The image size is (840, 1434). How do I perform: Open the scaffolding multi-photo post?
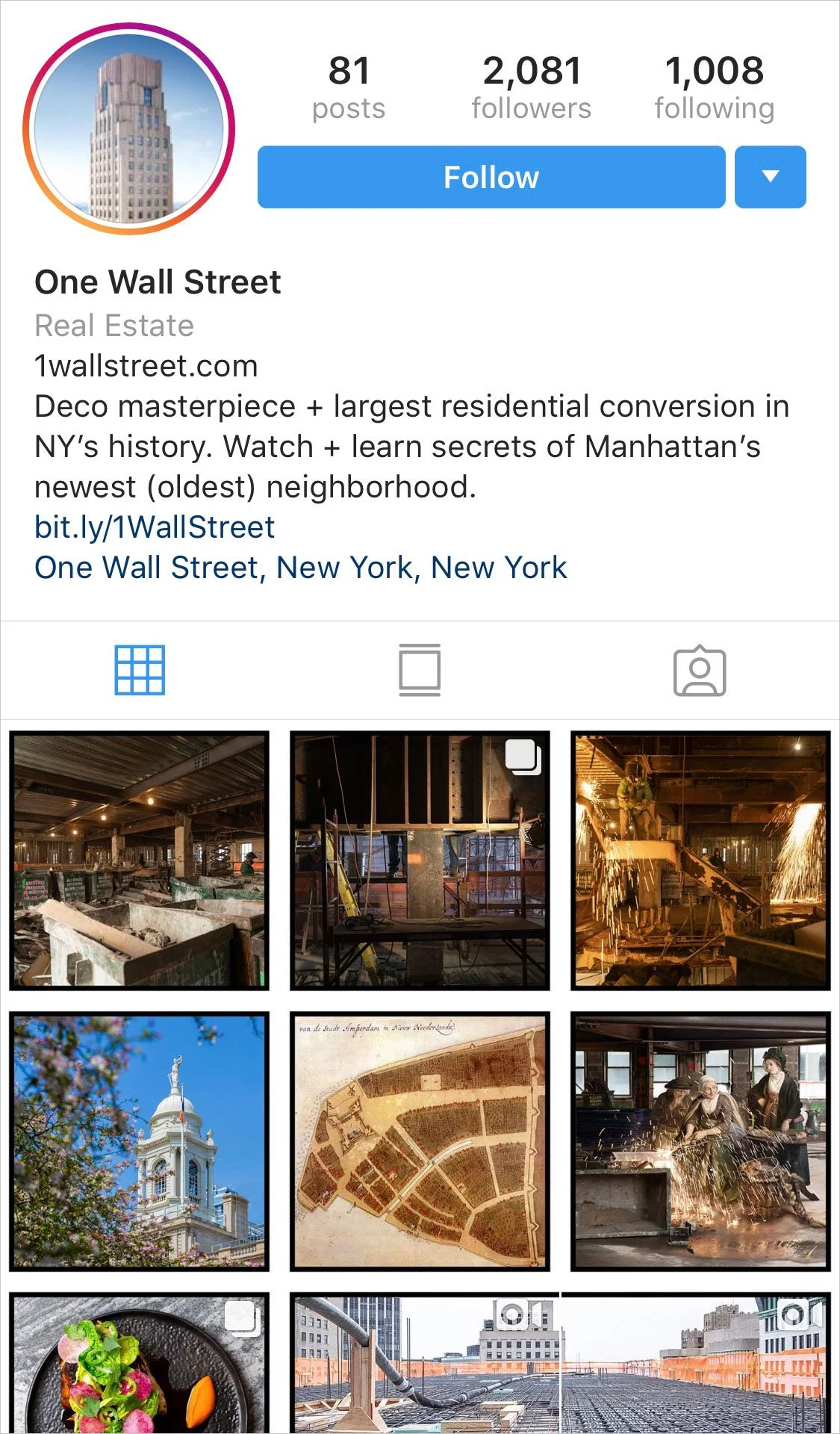click(x=420, y=860)
